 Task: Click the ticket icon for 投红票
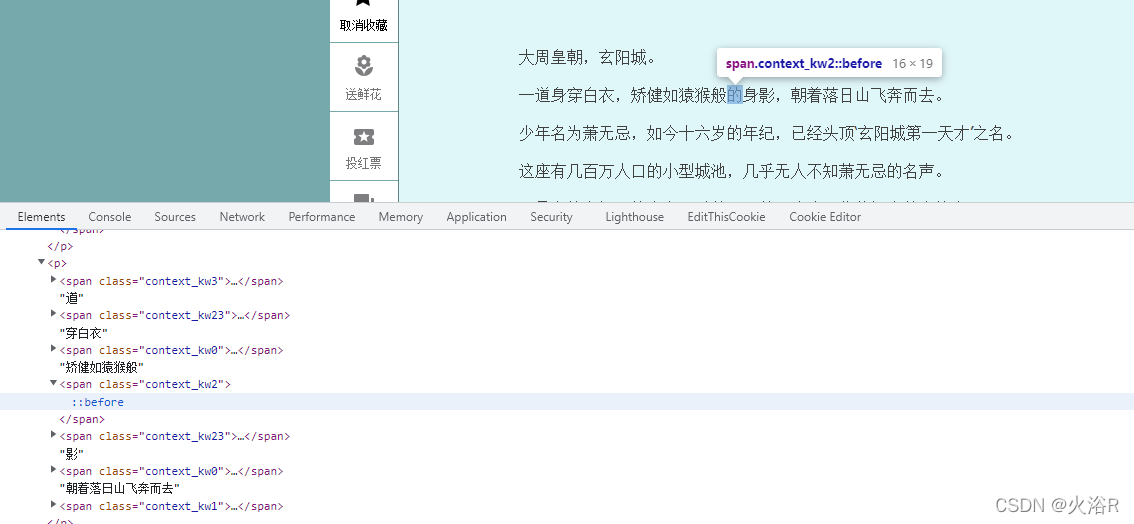point(364,137)
